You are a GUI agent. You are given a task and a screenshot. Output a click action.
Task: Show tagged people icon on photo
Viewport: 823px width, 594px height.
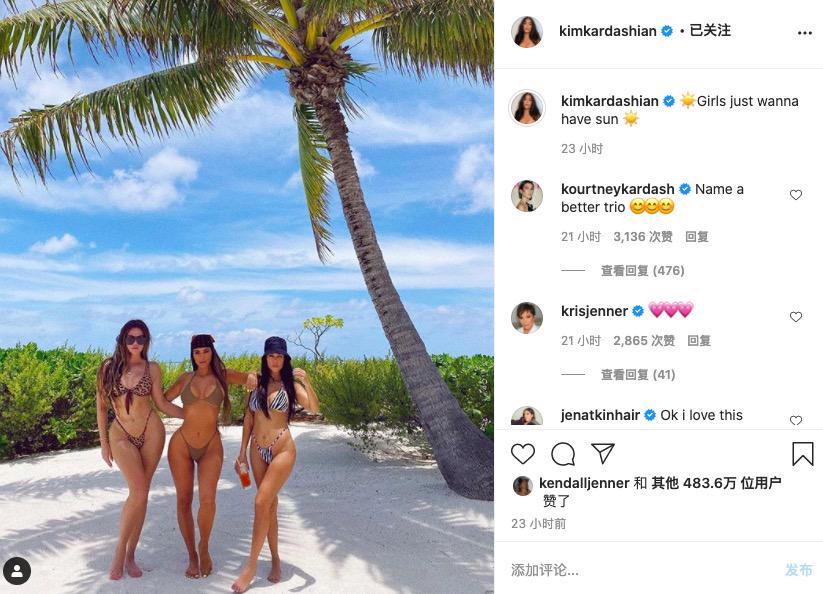coord(17,571)
